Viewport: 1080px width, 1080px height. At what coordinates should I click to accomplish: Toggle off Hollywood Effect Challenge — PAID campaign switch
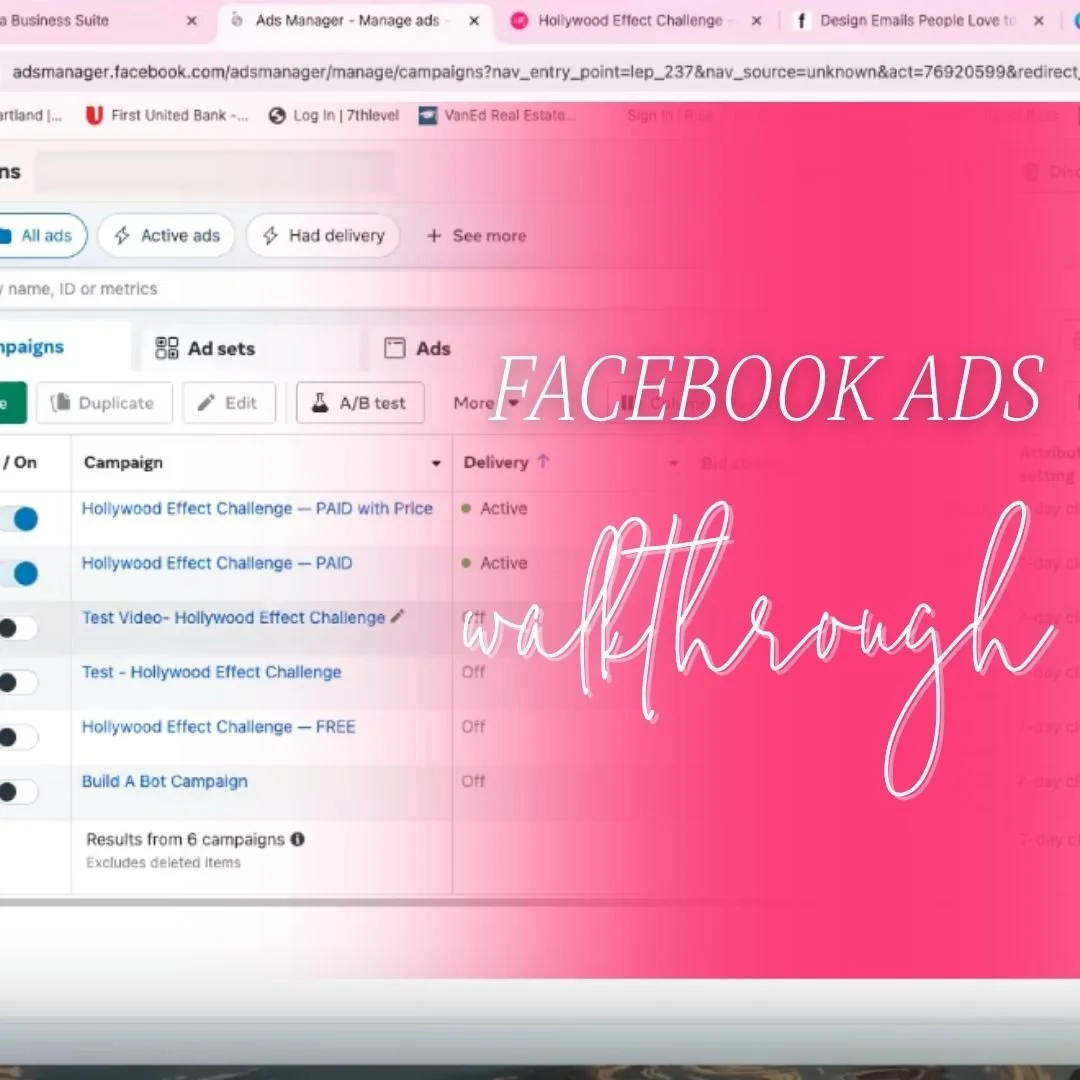tap(19, 573)
